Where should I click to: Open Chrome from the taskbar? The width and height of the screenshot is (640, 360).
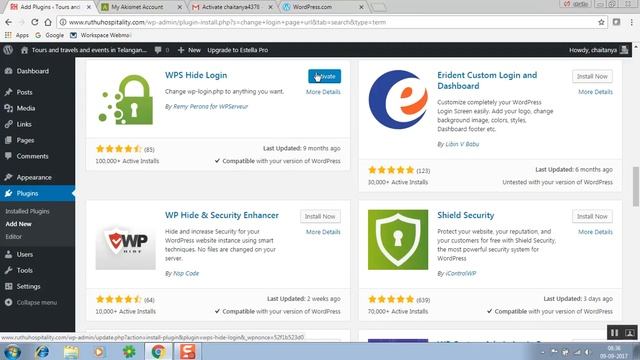(x=158, y=351)
